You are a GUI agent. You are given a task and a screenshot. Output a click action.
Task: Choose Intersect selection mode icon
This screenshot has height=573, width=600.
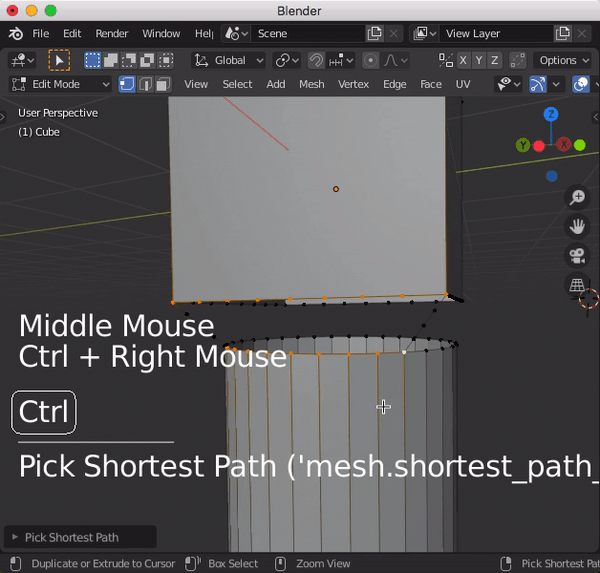(x=166, y=60)
